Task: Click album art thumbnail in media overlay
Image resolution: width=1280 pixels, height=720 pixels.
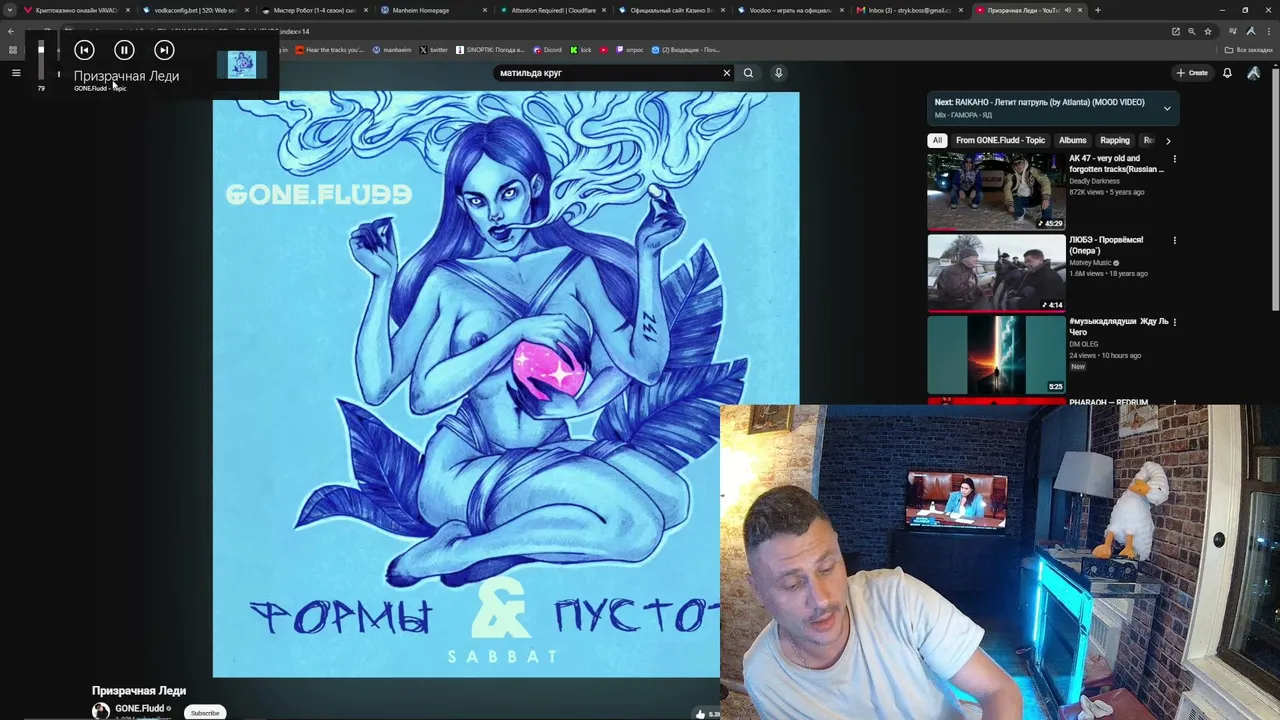Action: [x=241, y=64]
